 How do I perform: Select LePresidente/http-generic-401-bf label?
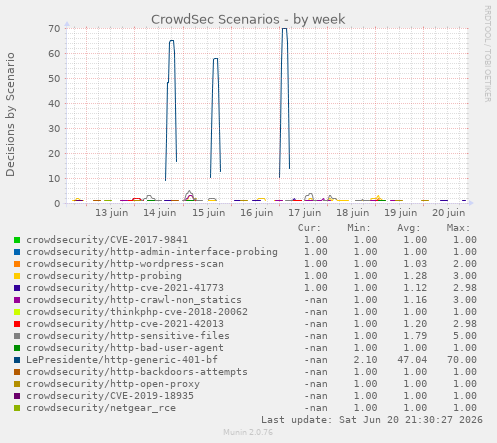(x=122, y=360)
